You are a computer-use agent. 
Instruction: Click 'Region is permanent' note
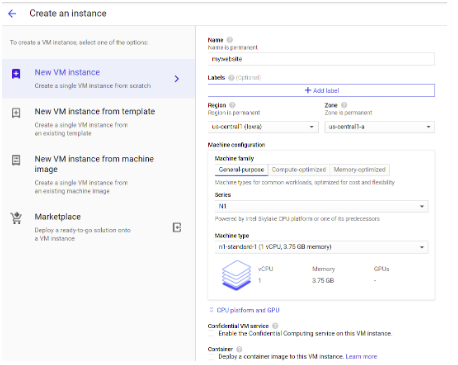(234, 113)
